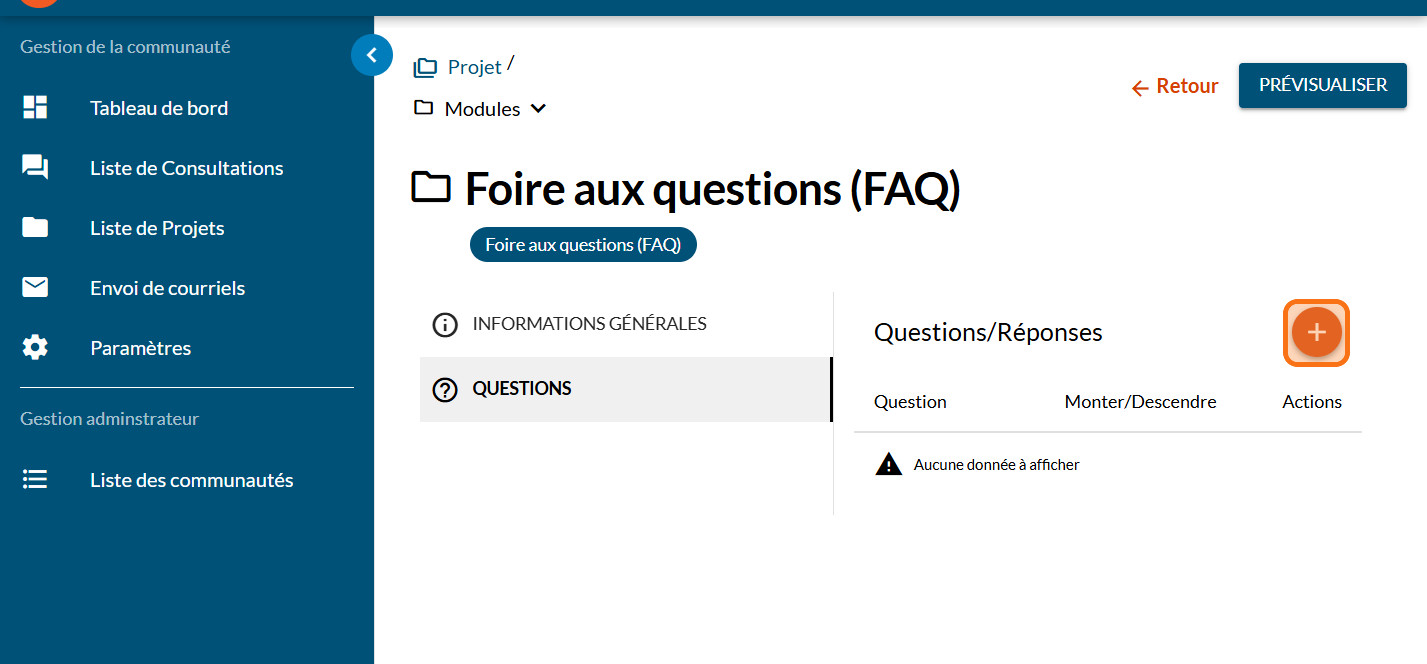
Task: Open the Informations générales tab
Action: [x=589, y=324]
